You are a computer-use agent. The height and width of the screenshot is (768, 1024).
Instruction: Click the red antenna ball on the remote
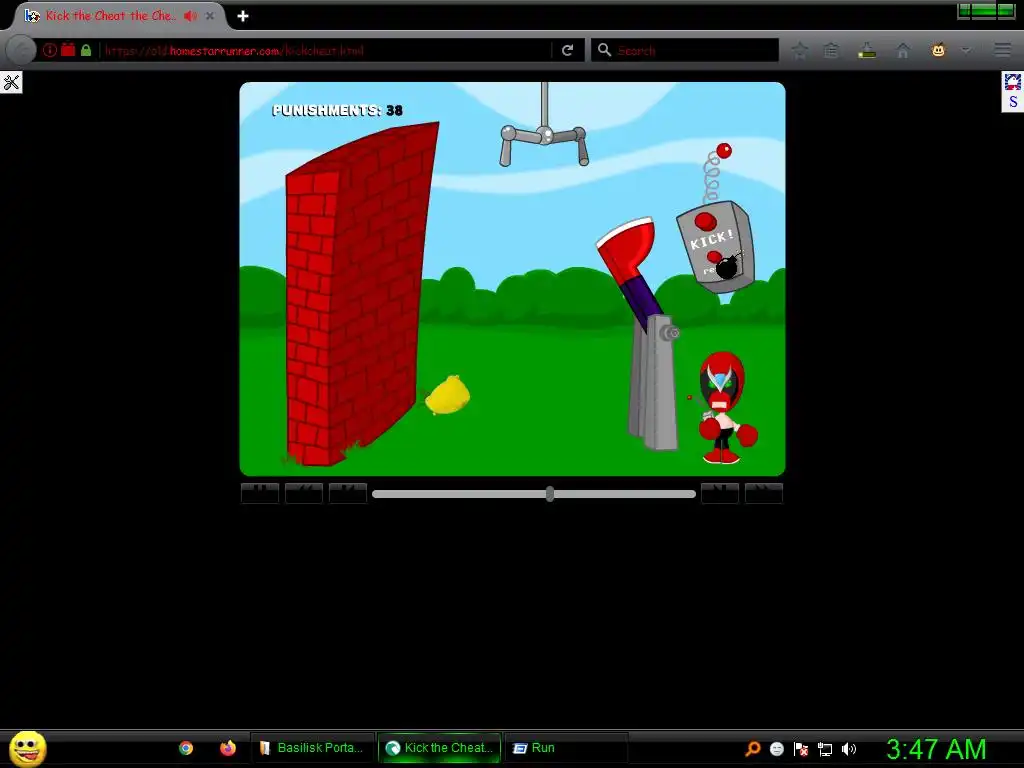[x=724, y=151]
